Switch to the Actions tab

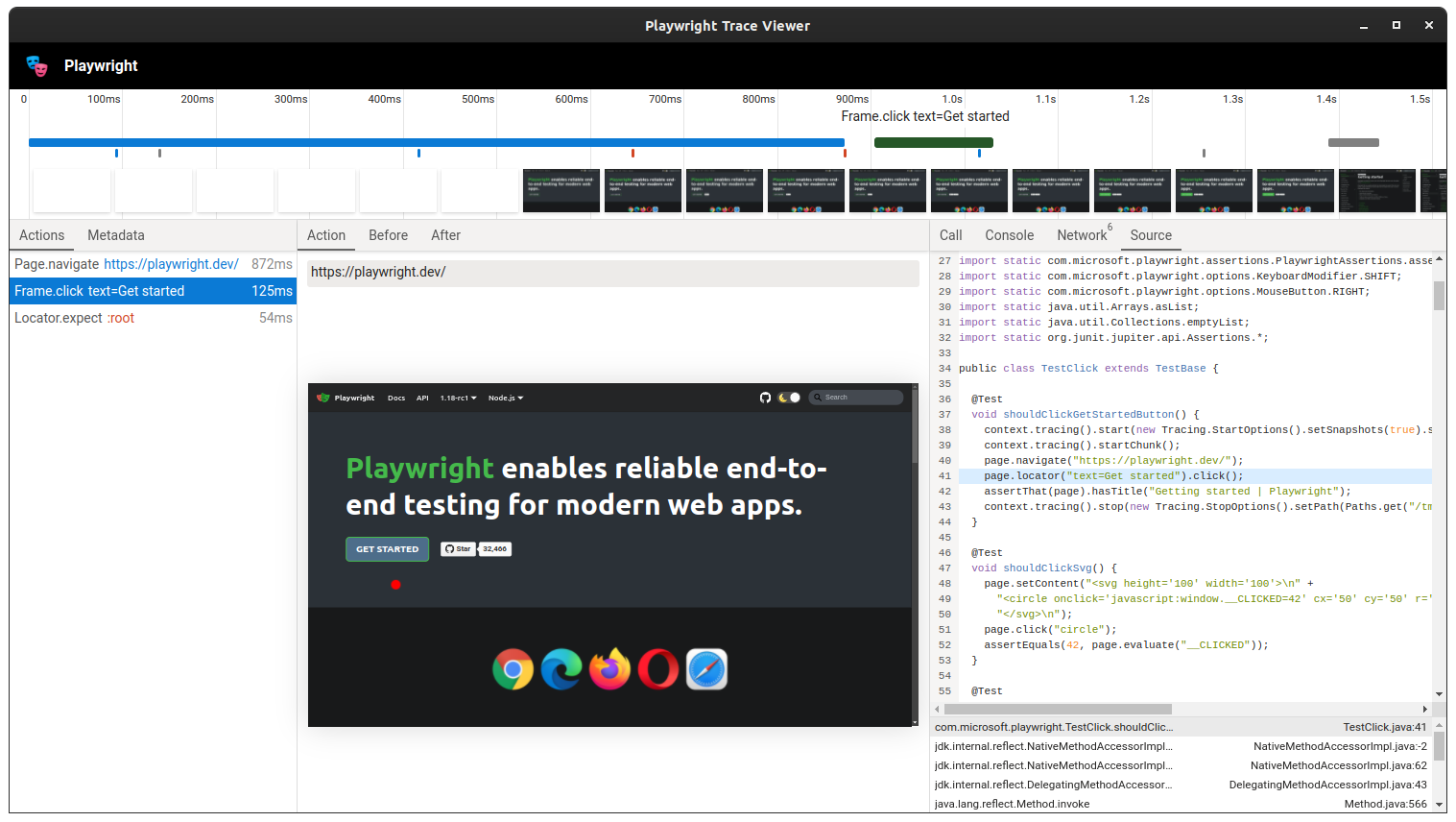(x=42, y=235)
